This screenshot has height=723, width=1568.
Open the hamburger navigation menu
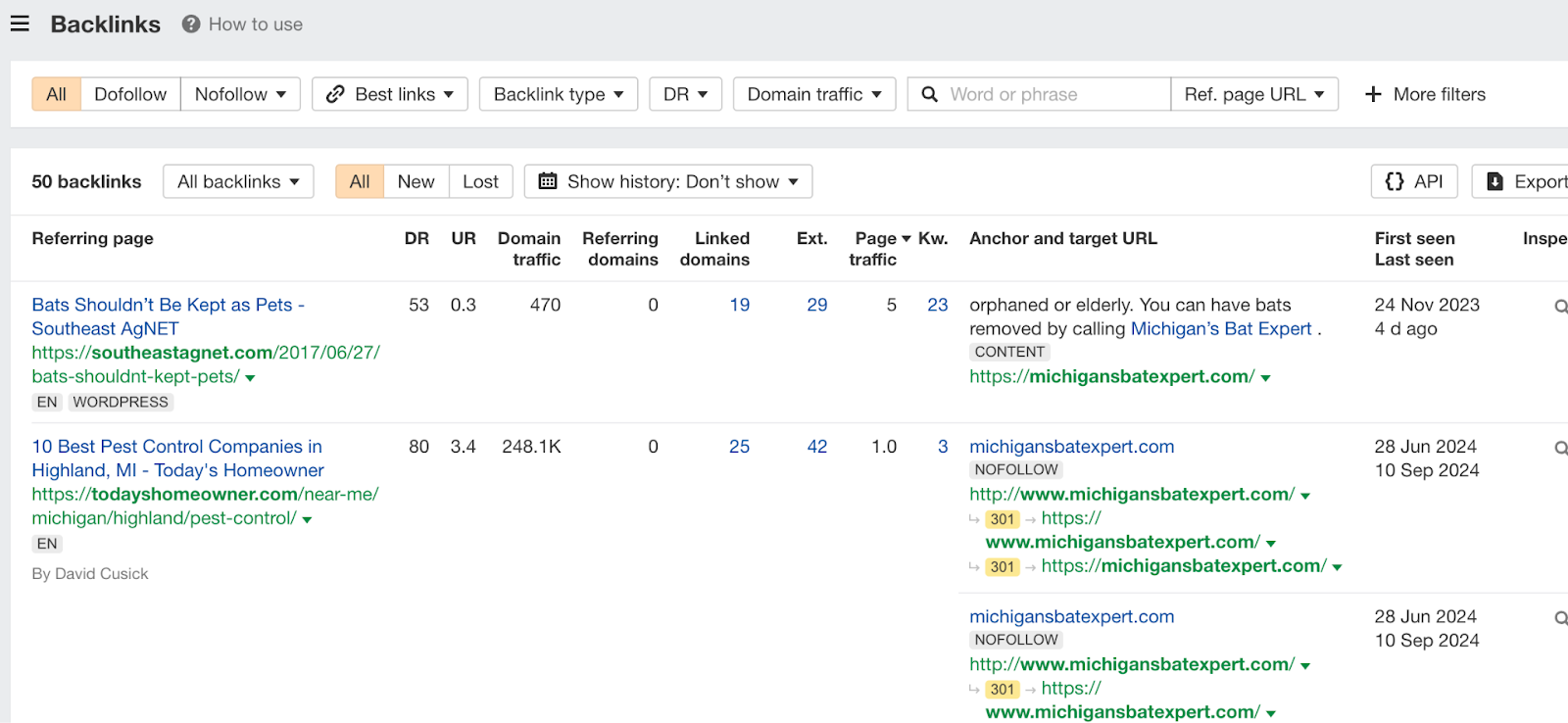20,24
